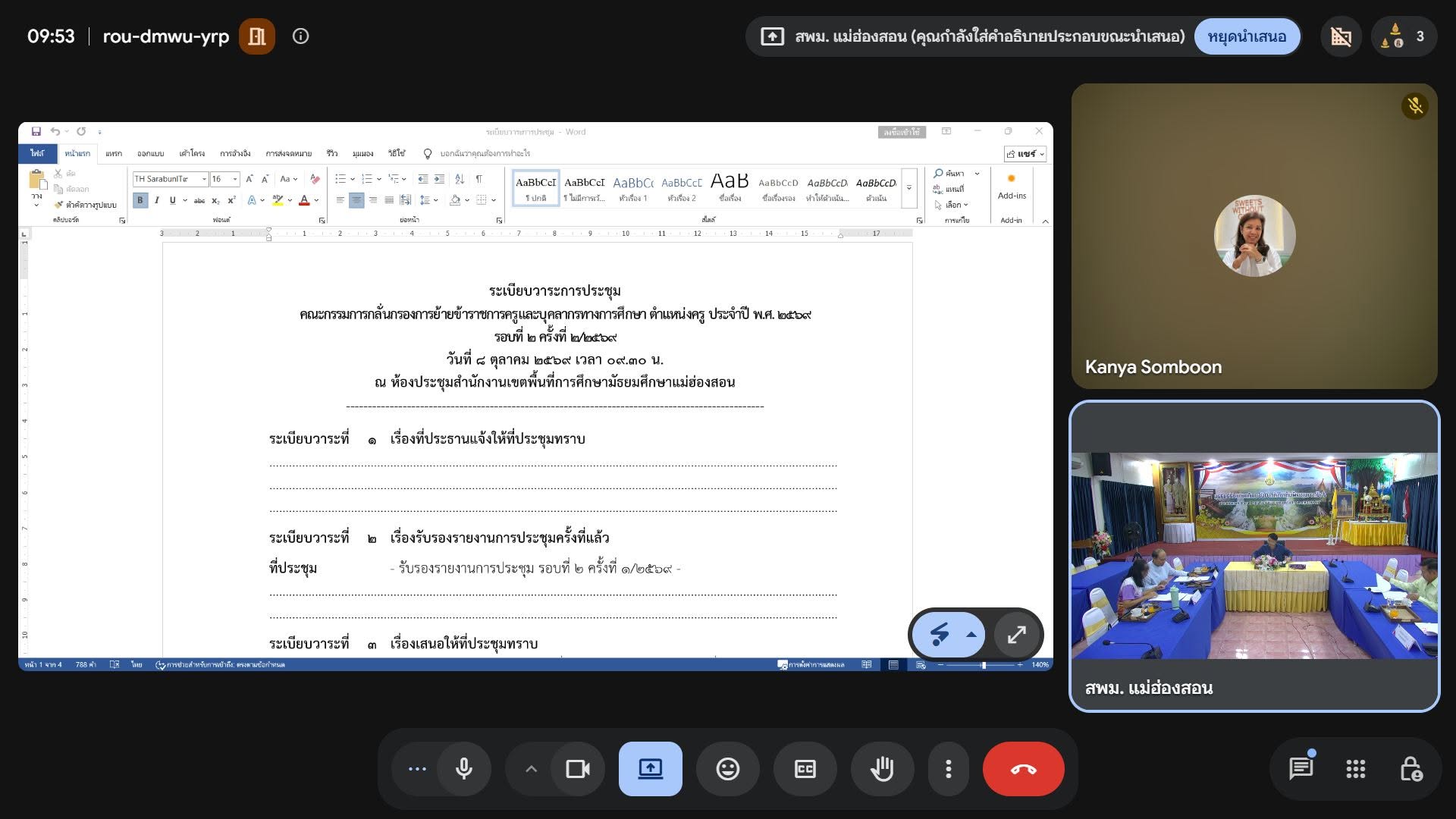Image resolution: width=1456 pixels, height=819 pixels.
Task: Switch to the เค้าโครง (Layout) tab
Action: 193,153
